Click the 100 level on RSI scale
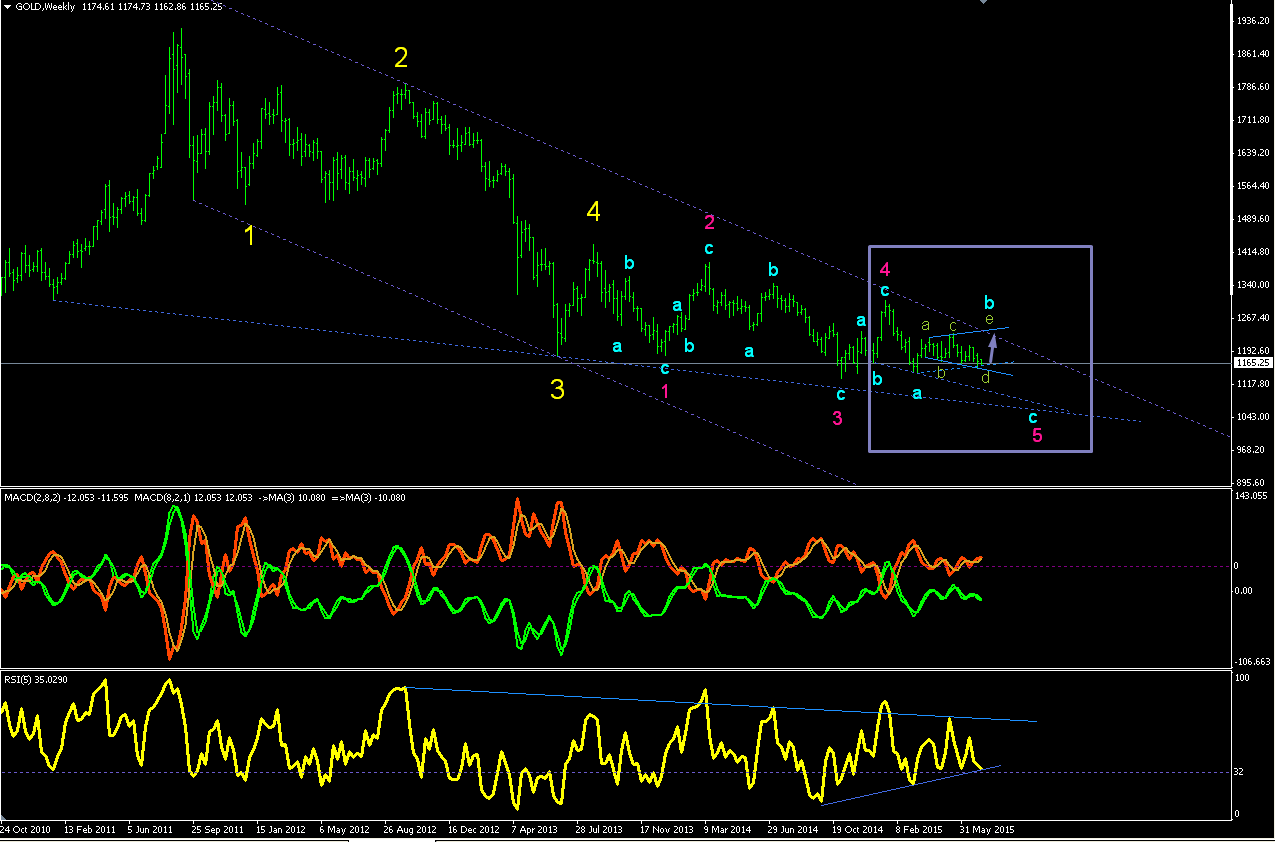This screenshot has width=1275, height=842. 1244,678
